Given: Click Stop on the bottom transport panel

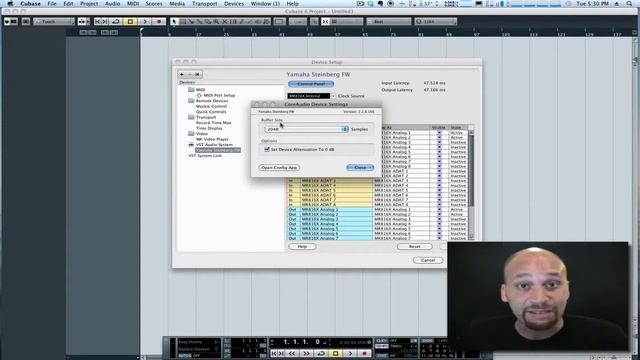Looking at the screenshot, I should [335, 353].
